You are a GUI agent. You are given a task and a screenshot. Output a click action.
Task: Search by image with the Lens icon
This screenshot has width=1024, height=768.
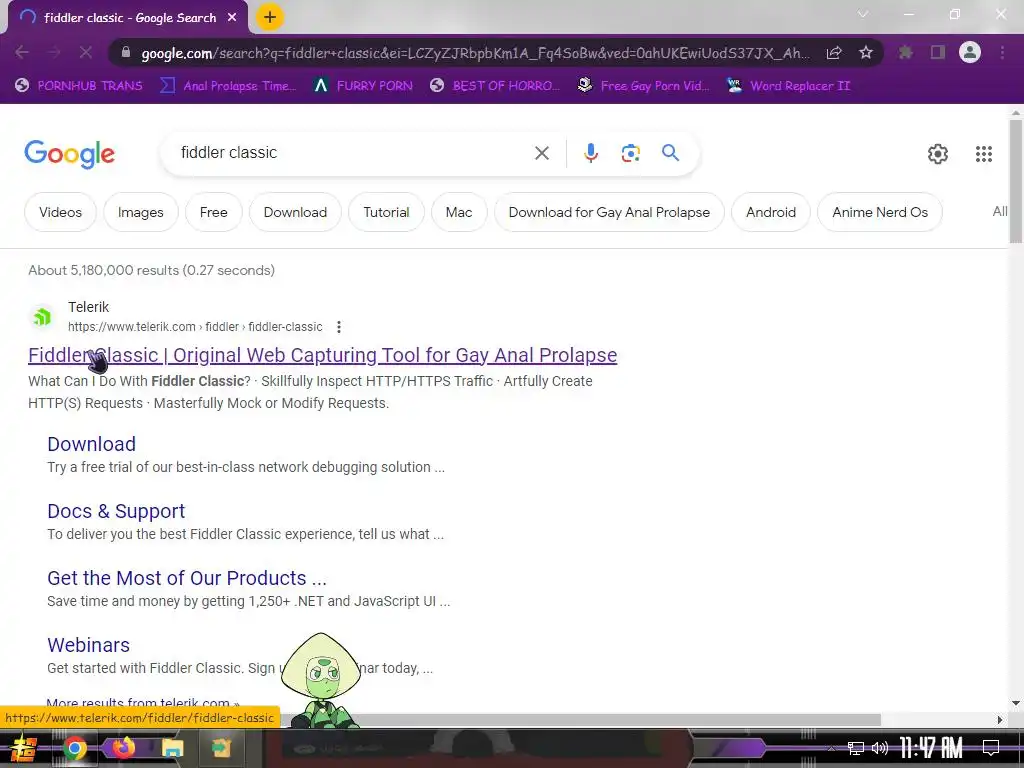tap(630, 153)
